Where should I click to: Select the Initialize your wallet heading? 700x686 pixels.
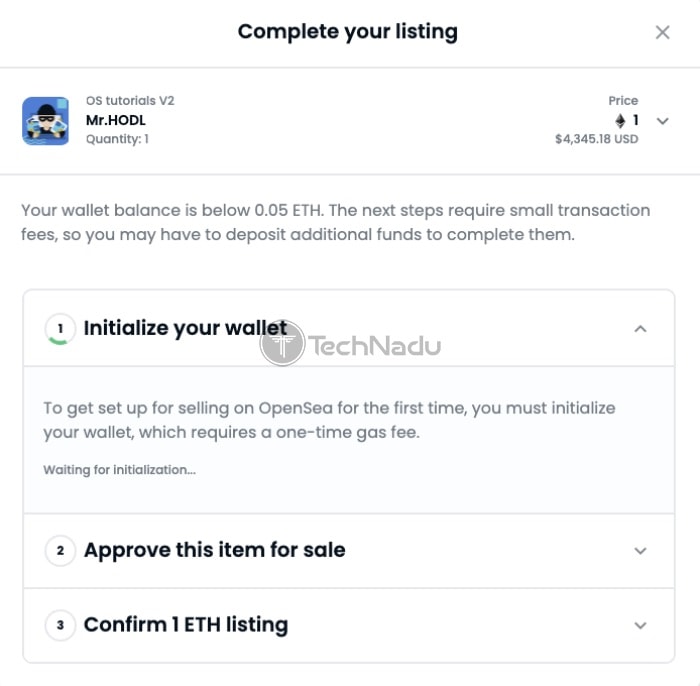(185, 328)
